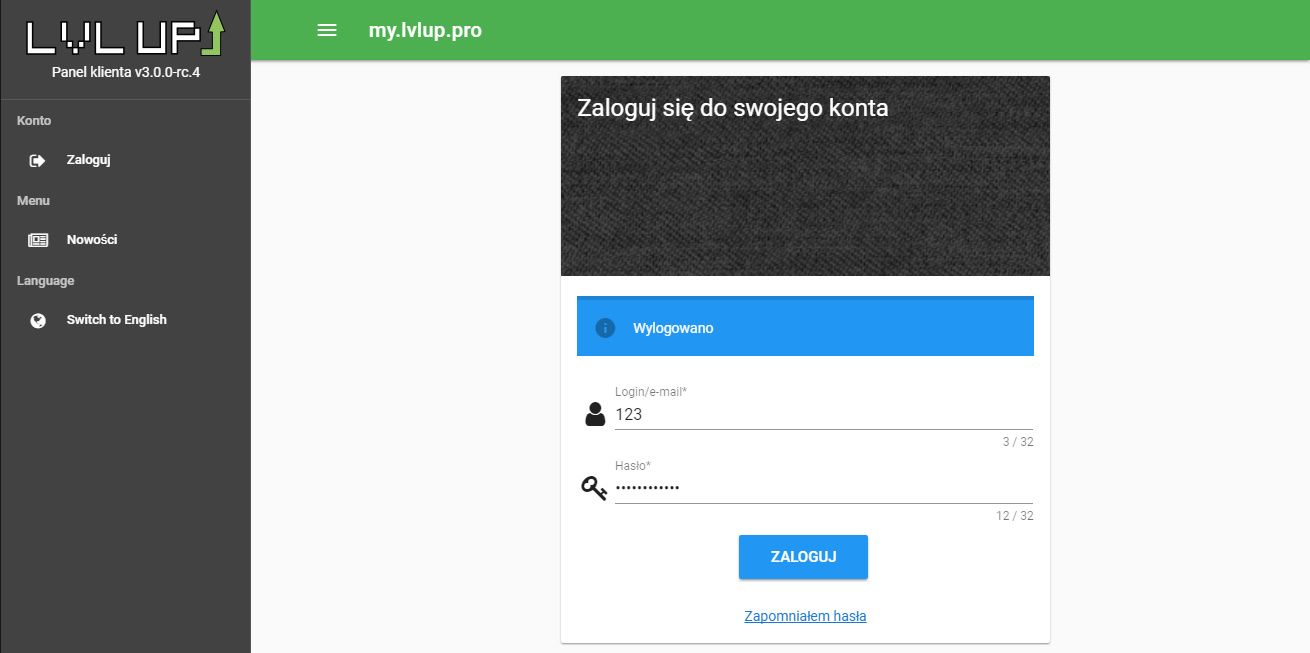The image size is (1310, 653).
Task: Click the 'Zaloguj się do swojego konta' heading
Action: tap(732, 108)
